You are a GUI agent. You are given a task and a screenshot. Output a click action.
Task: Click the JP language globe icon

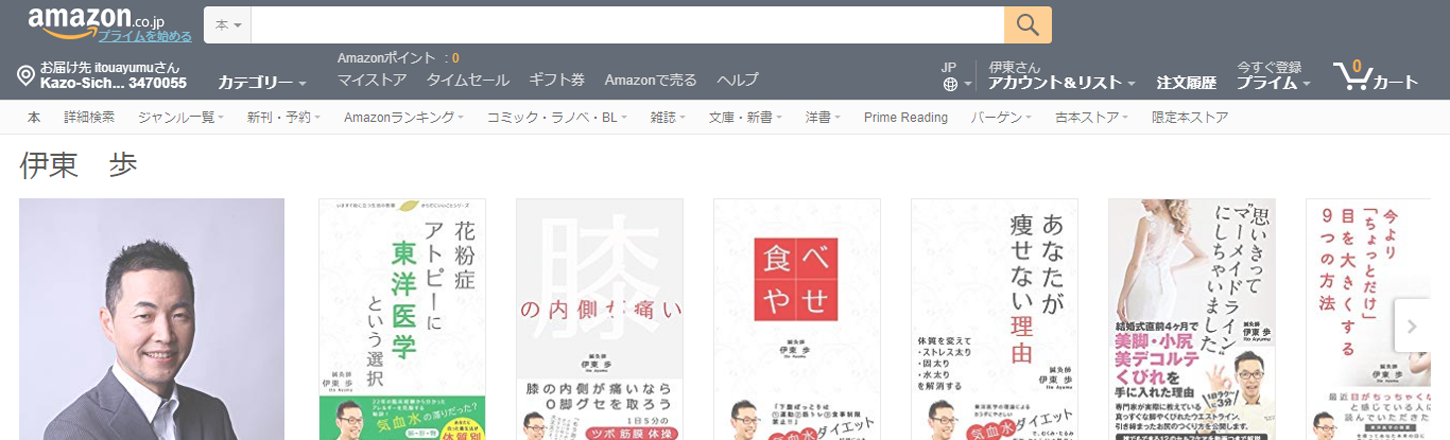[x=950, y=84]
